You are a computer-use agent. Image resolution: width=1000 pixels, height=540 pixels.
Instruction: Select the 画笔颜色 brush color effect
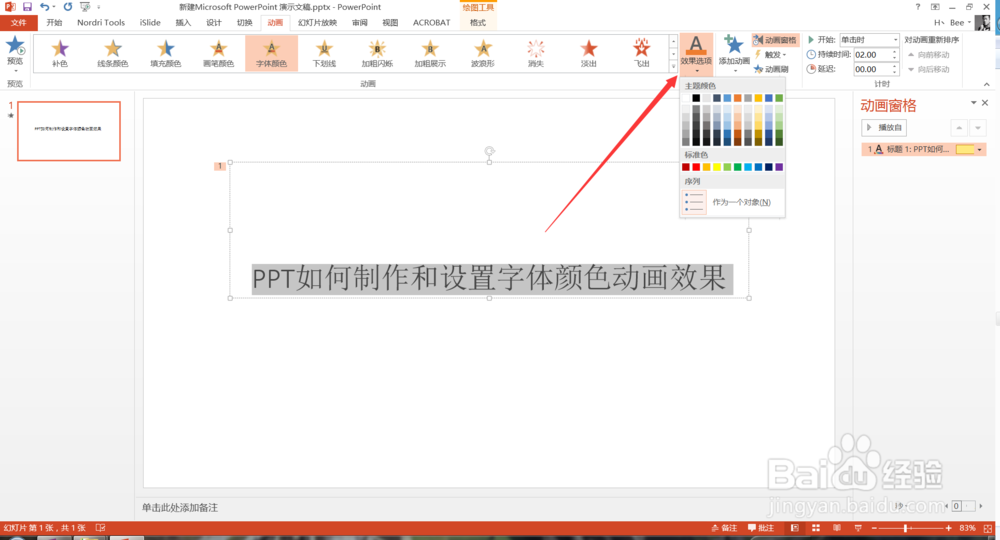tap(219, 52)
